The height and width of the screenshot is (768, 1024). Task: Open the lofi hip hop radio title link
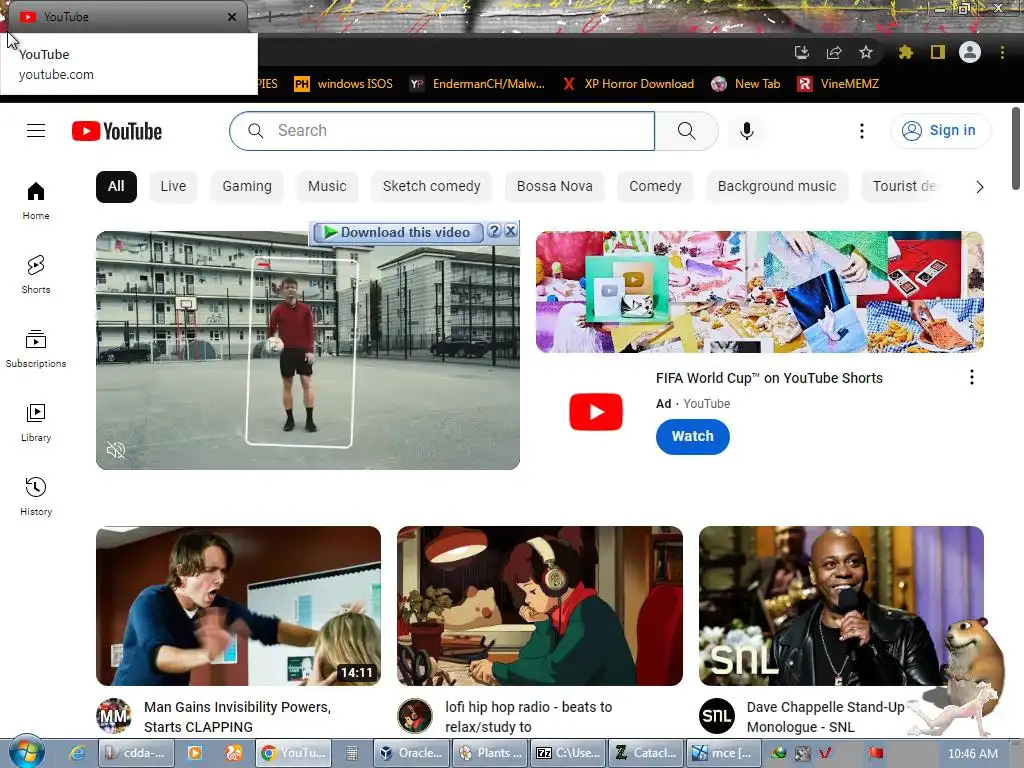529,716
